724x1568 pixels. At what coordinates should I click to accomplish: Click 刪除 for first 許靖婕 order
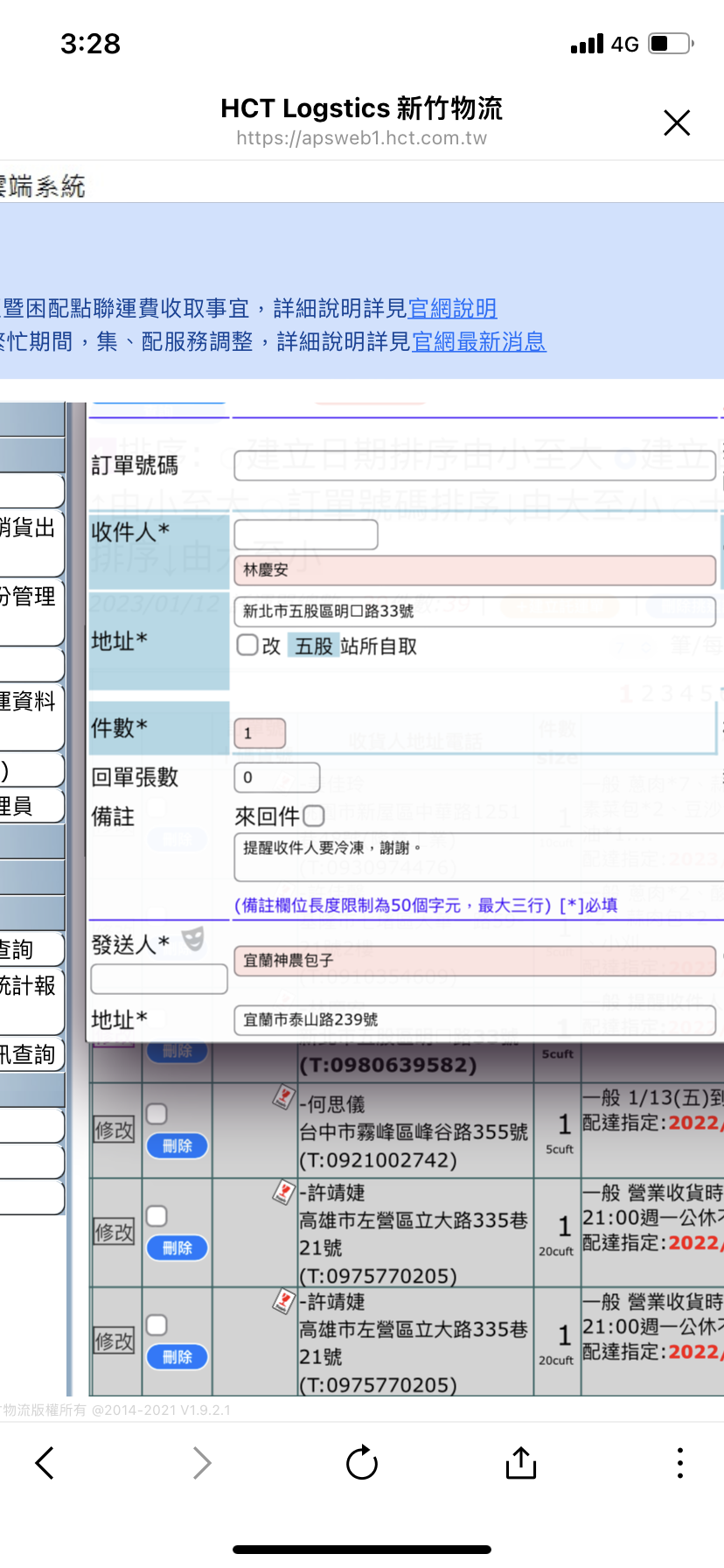point(178,1248)
